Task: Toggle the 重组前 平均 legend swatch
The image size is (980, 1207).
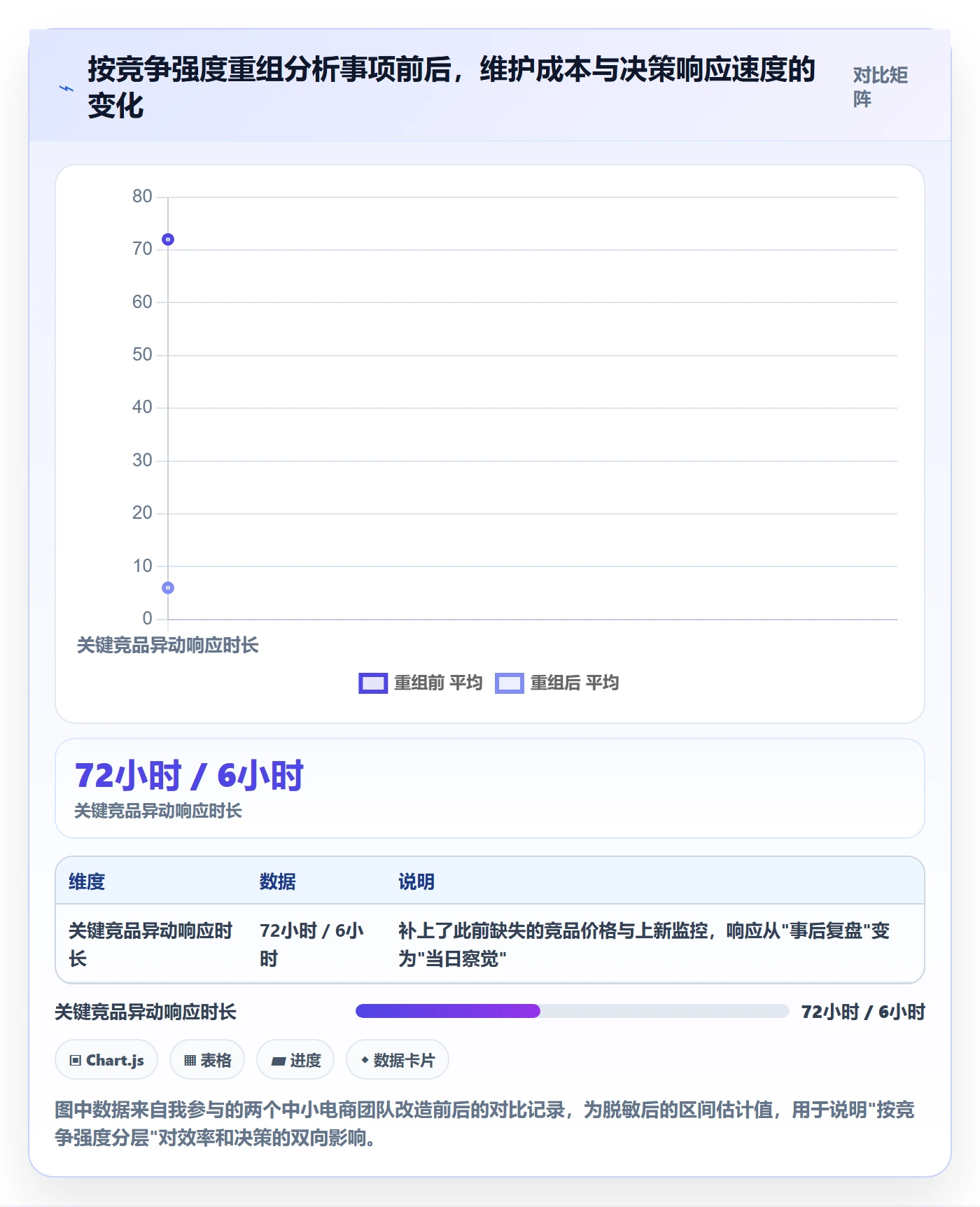Action: pos(373,683)
